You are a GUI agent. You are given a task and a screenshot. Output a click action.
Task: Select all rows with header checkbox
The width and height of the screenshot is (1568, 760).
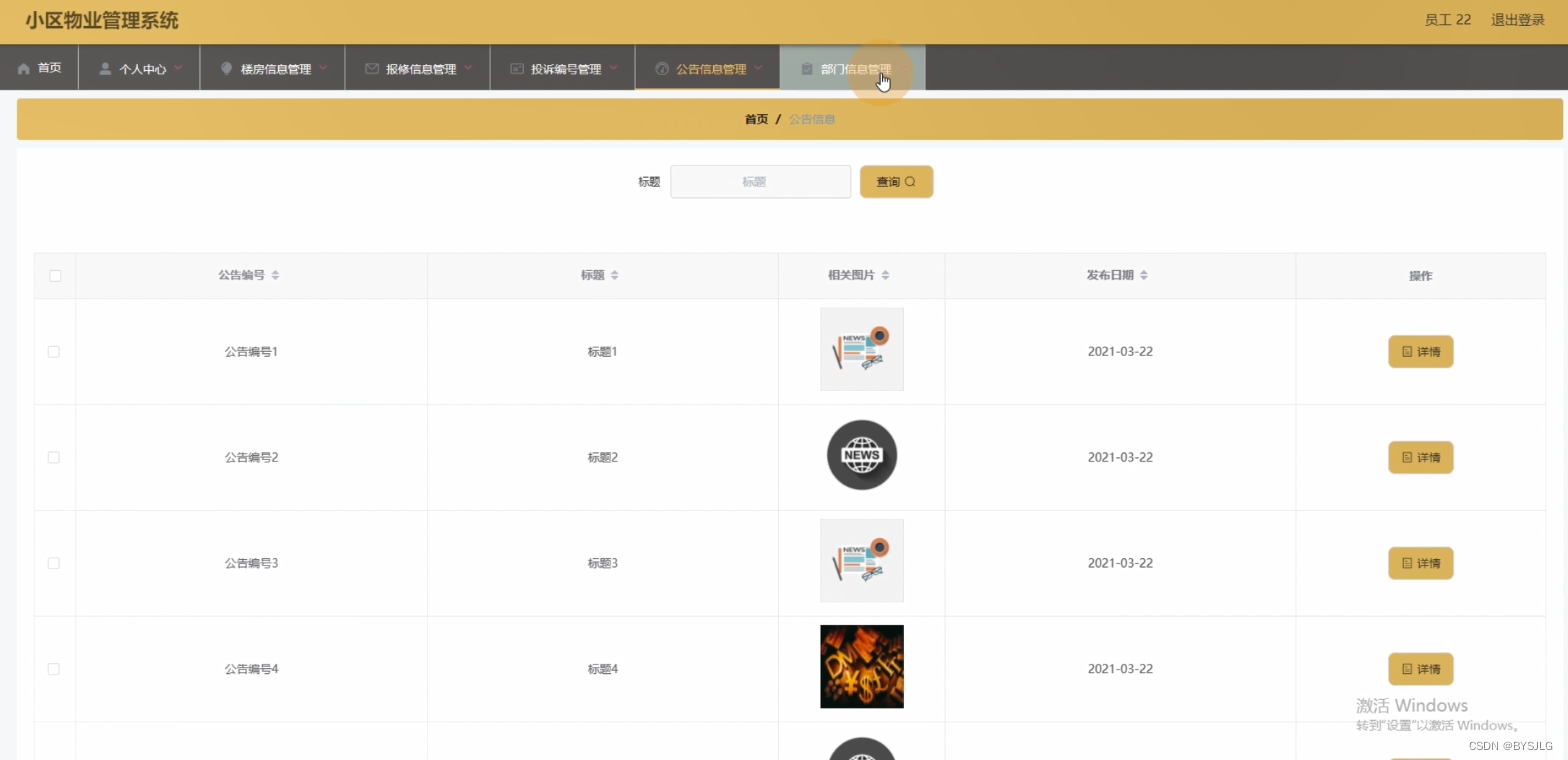(x=55, y=276)
